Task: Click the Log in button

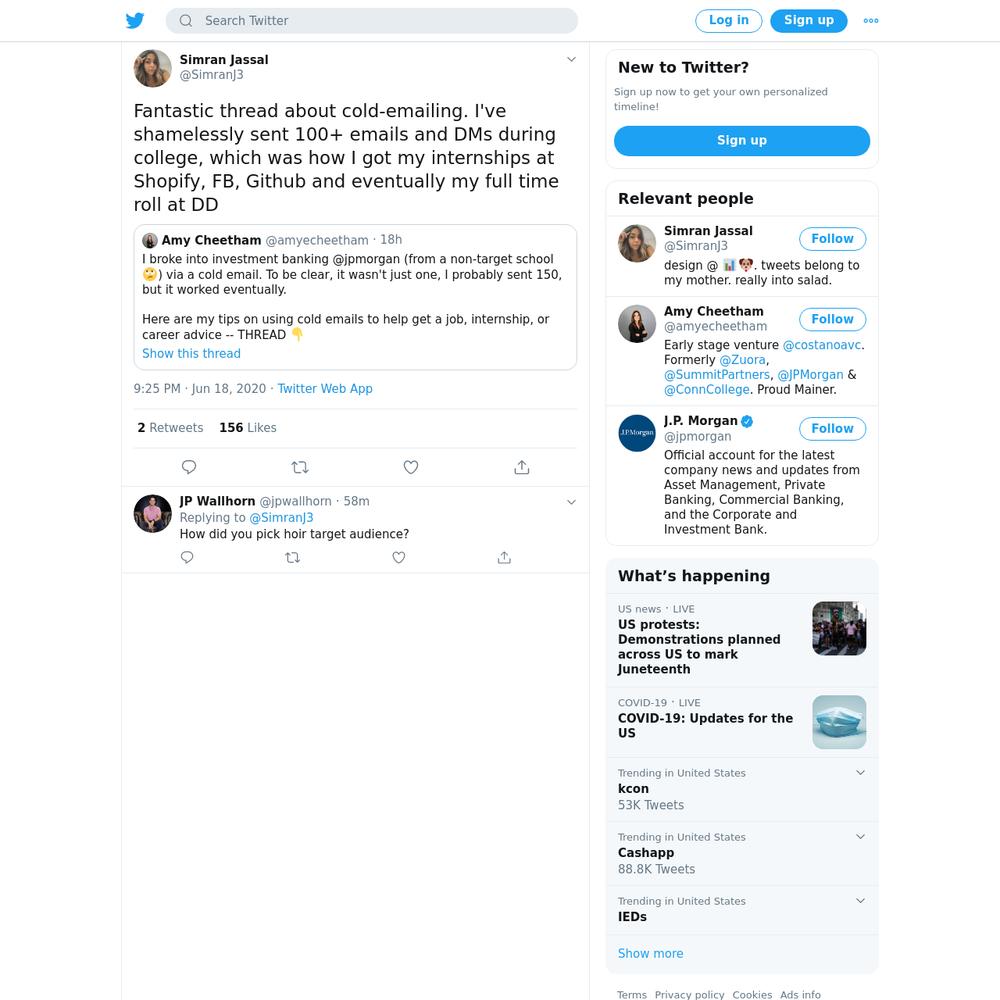Action: click(728, 20)
